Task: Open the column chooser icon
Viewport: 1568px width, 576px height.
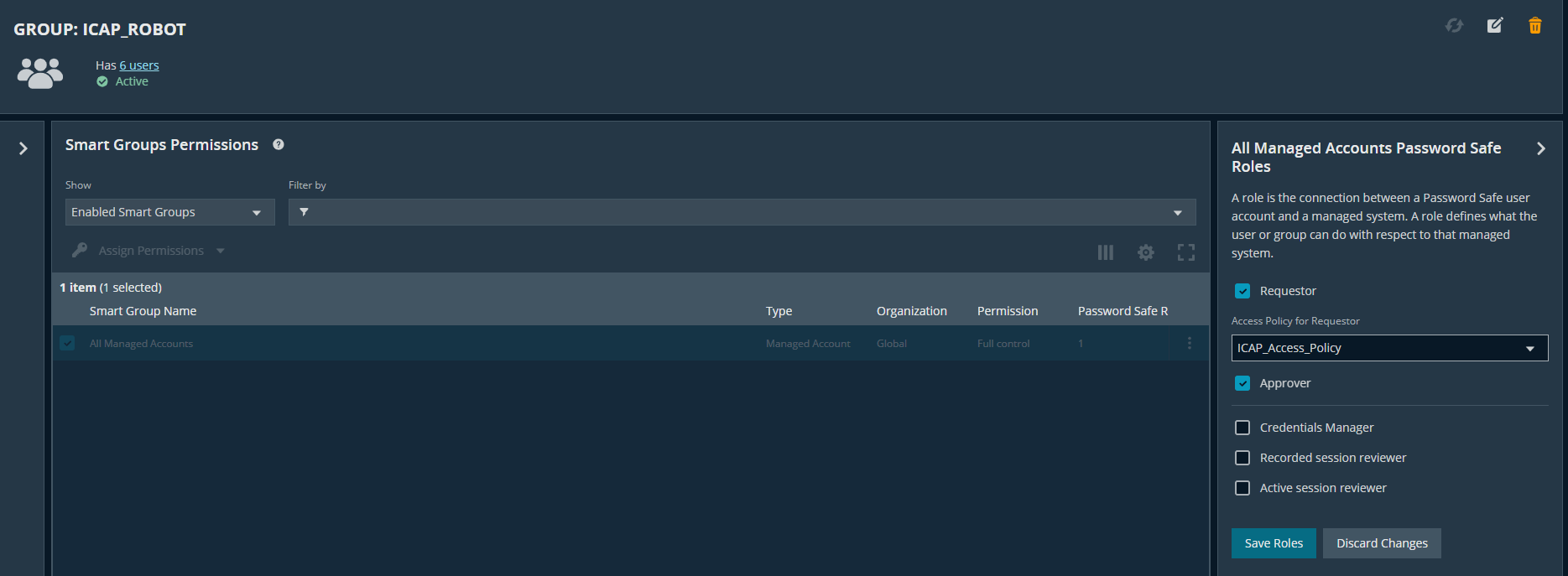Action: point(1106,252)
